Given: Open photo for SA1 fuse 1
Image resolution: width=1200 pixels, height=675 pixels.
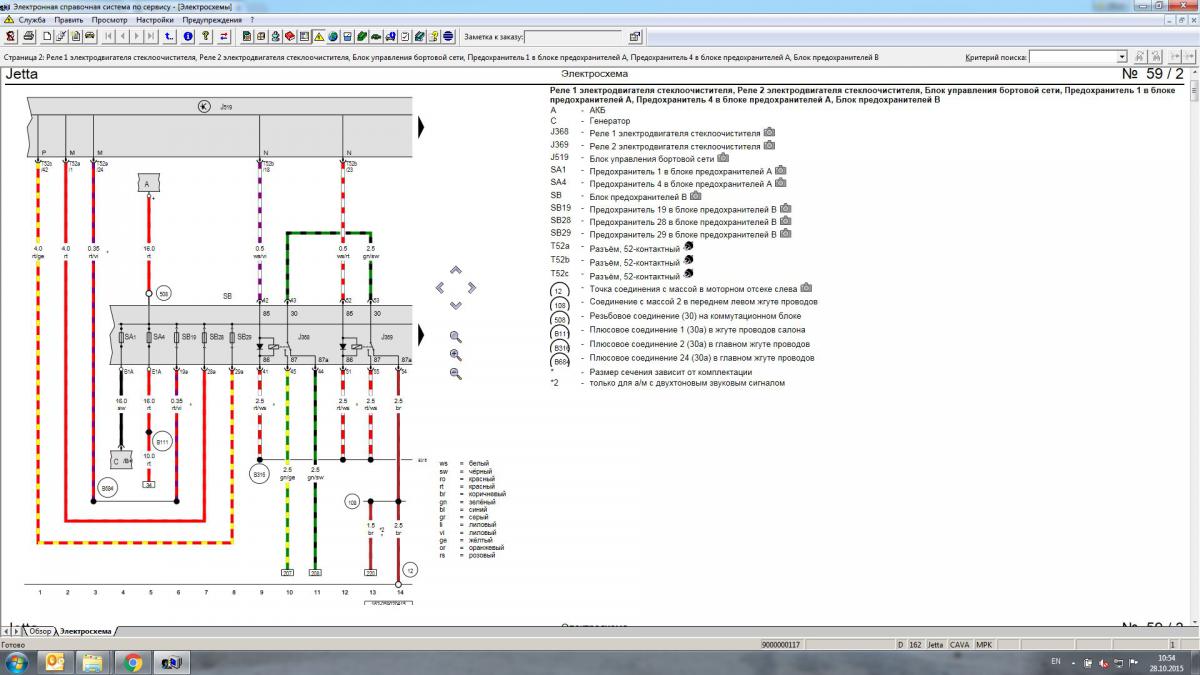Looking at the screenshot, I should tap(780, 170).
